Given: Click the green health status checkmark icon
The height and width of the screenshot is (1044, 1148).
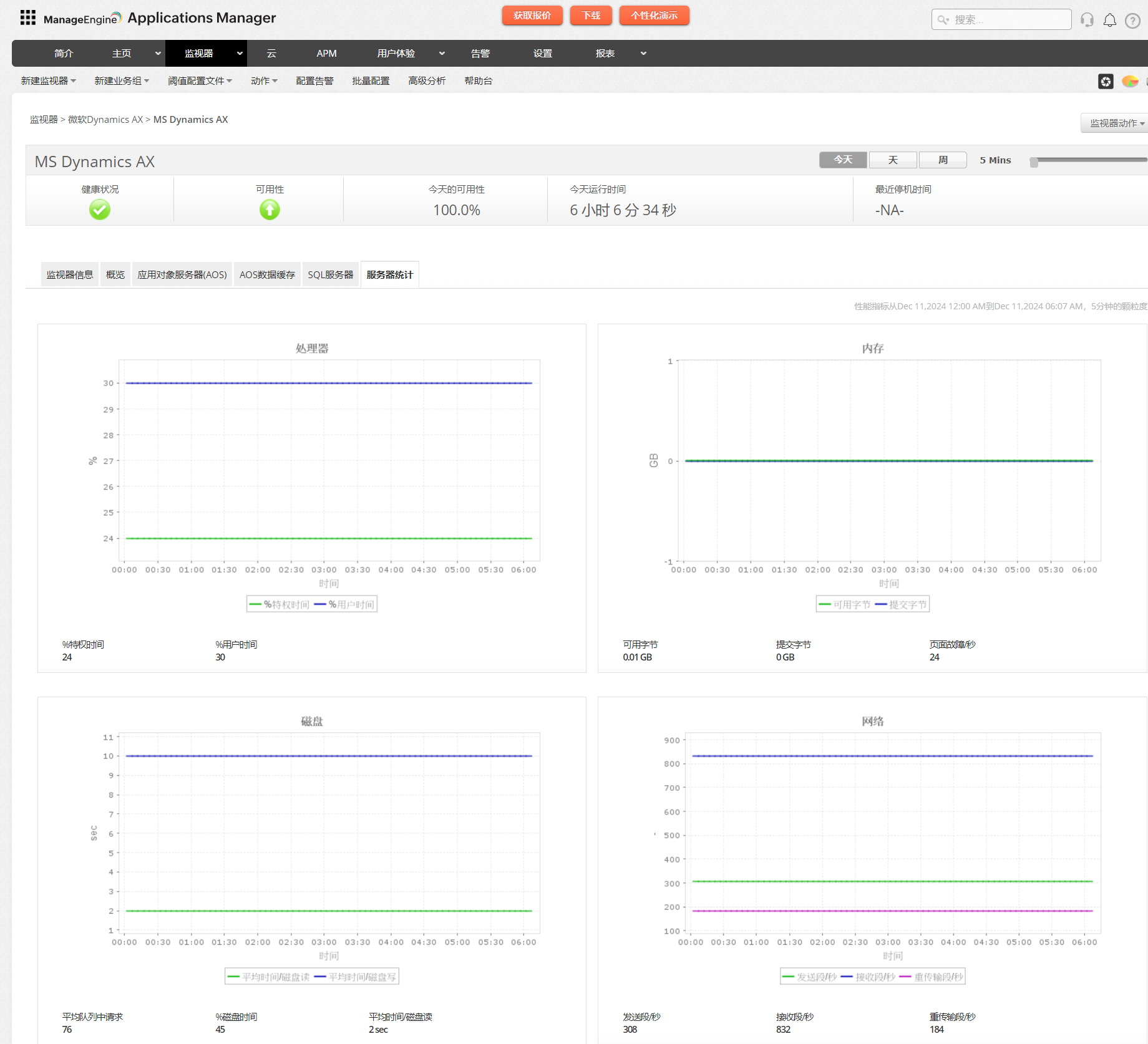Looking at the screenshot, I should pyautogui.click(x=100, y=210).
